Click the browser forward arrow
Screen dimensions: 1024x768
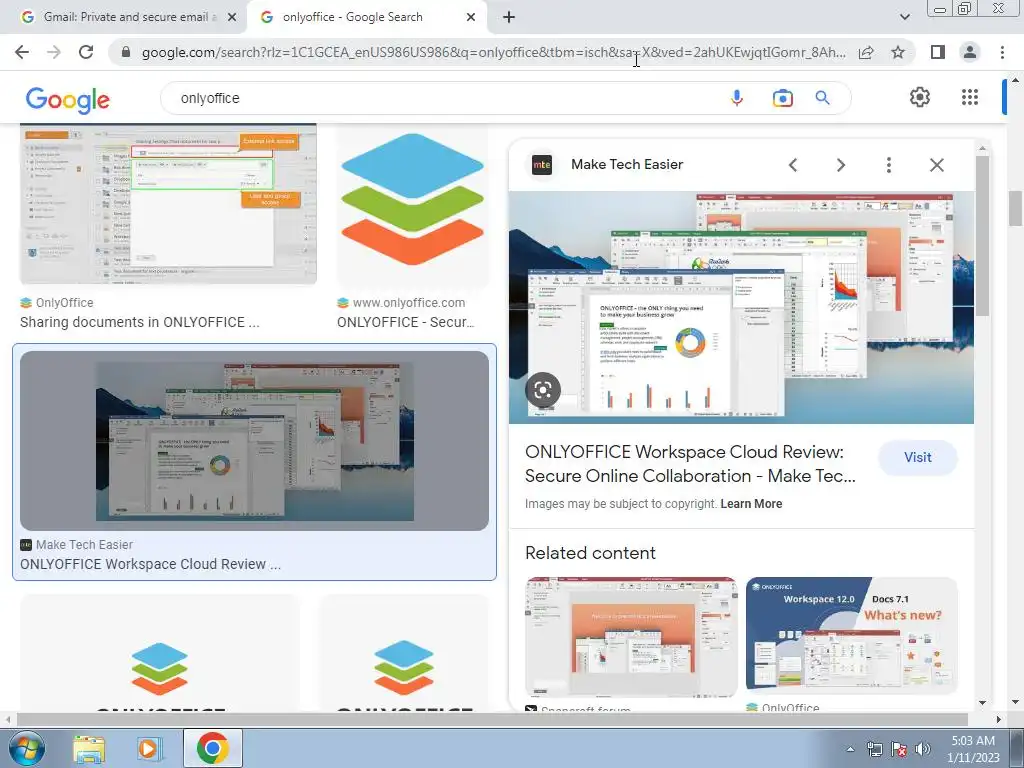54,52
